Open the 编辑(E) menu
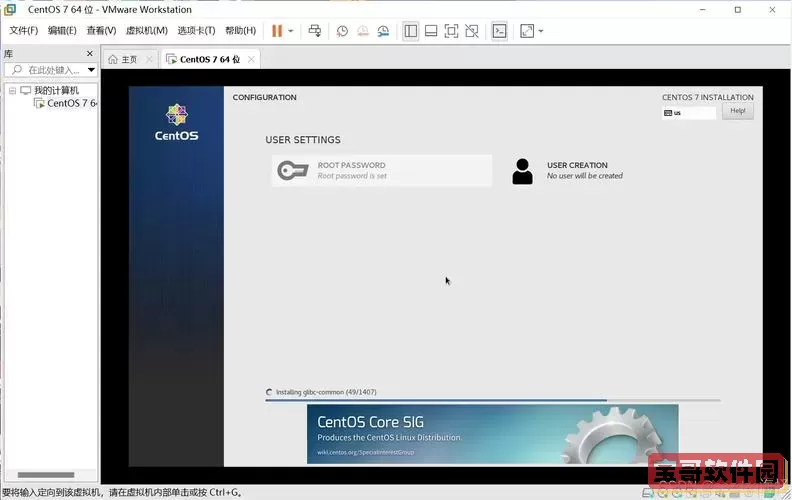 tap(62, 30)
